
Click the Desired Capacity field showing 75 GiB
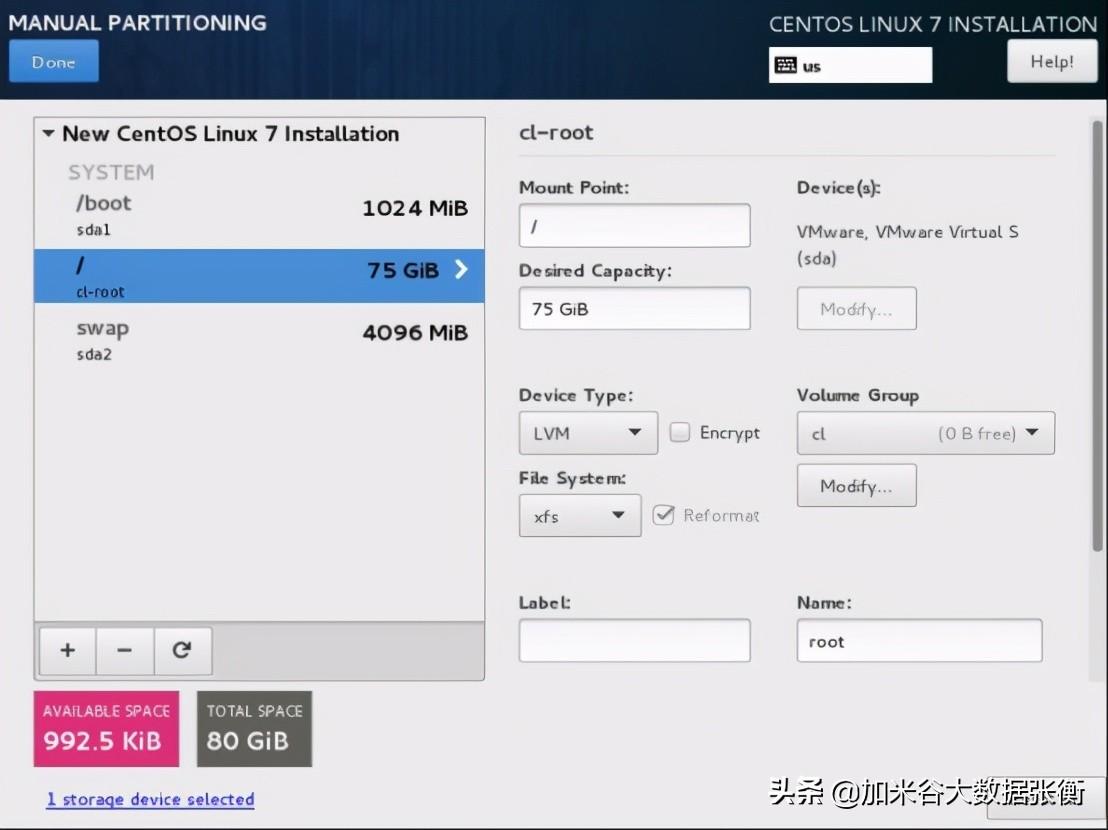coord(634,309)
